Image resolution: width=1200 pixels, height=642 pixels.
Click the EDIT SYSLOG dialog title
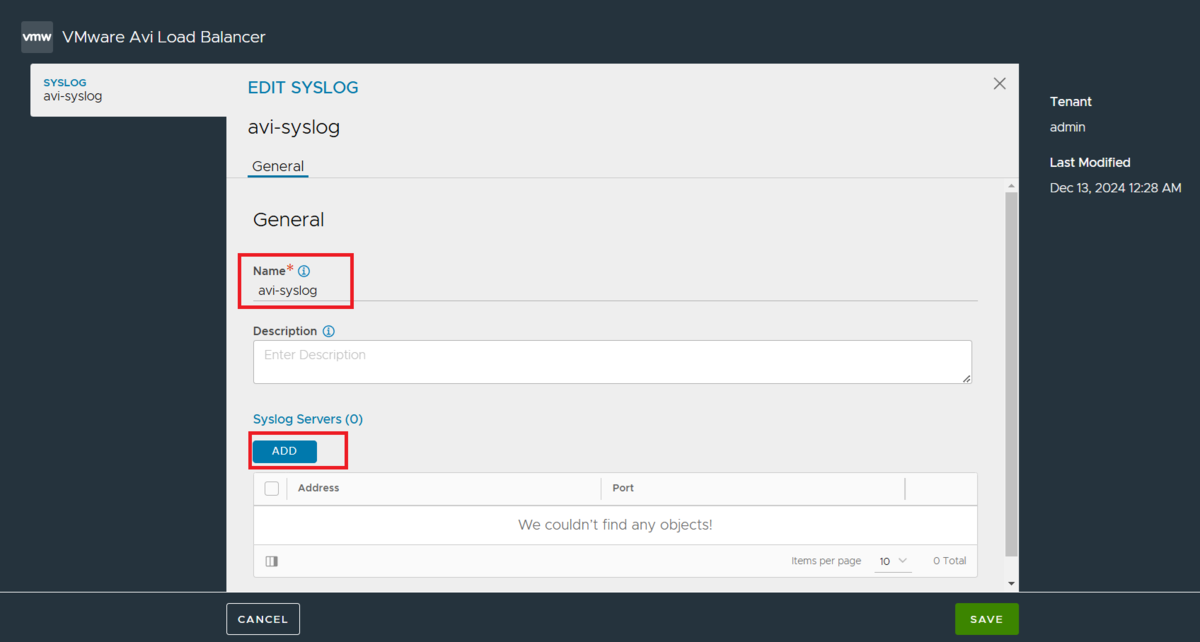click(x=303, y=88)
